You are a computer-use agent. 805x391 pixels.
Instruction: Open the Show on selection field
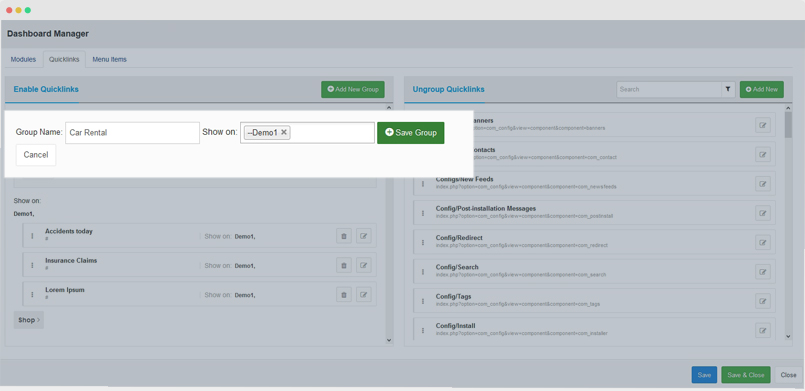coord(307,132)
